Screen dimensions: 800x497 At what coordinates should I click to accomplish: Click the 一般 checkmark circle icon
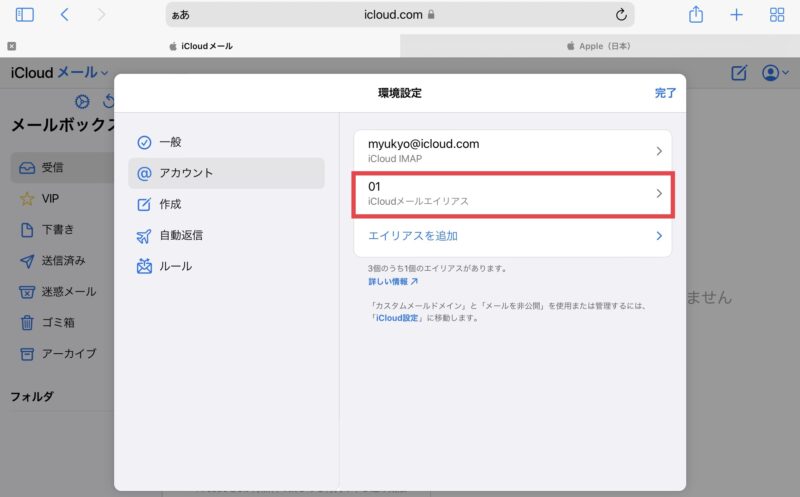144,142
